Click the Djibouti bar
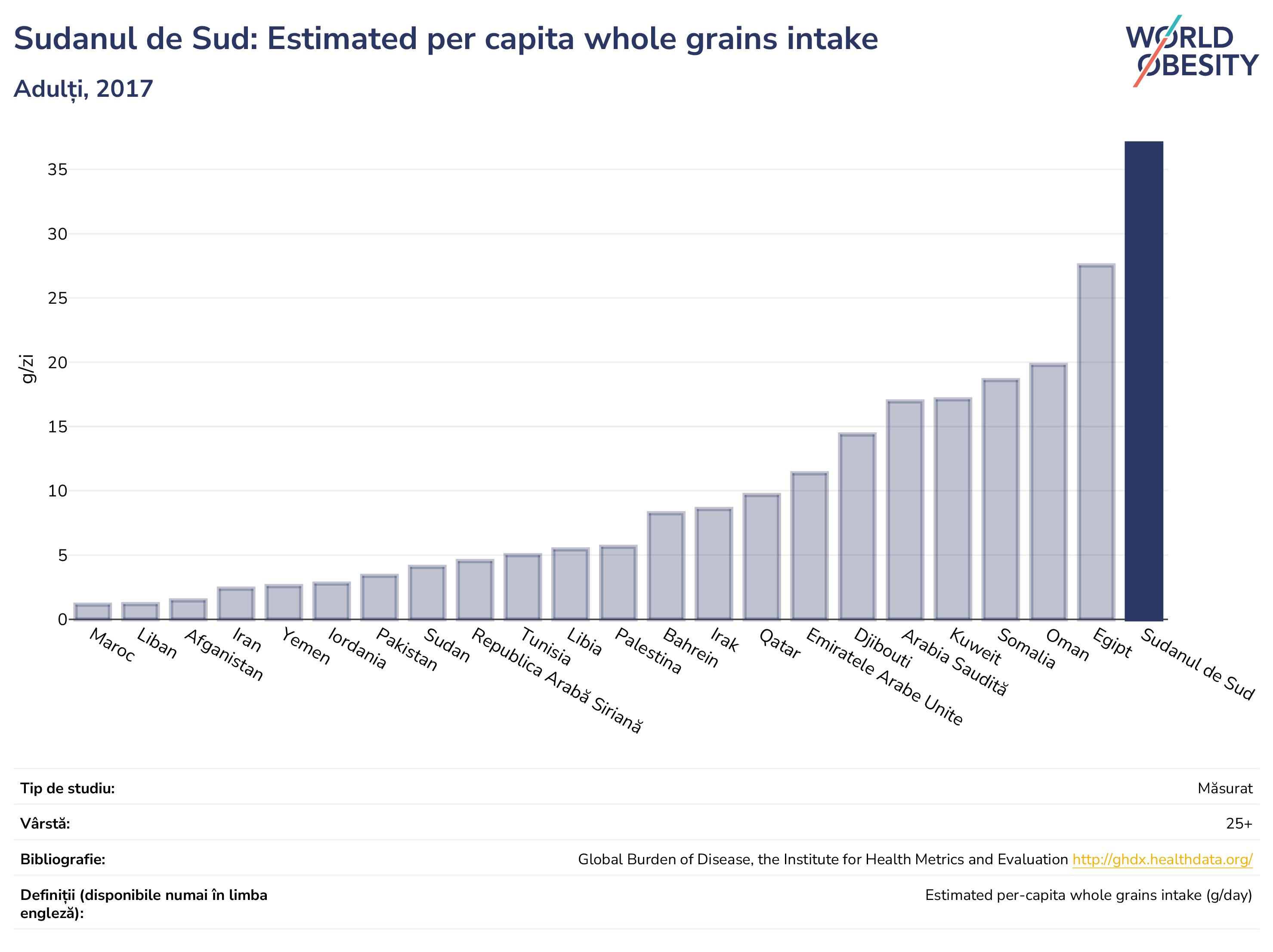This screenshot has height=952, width=1273. [858, 527]
